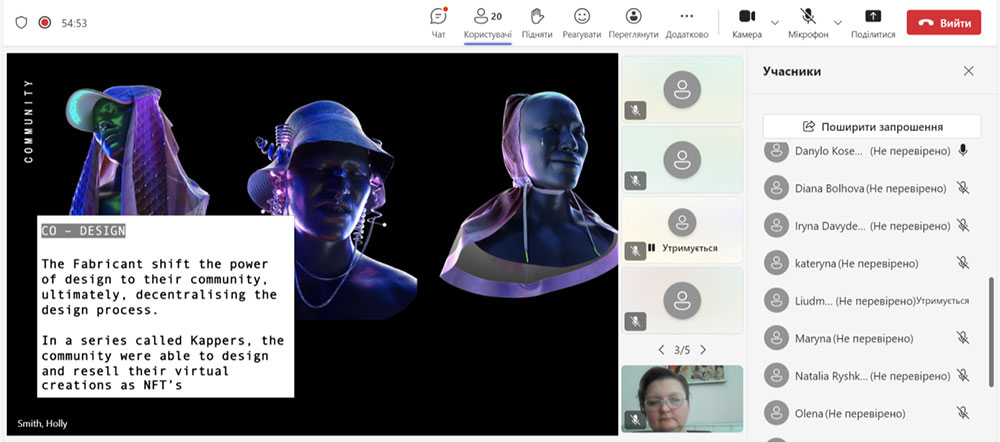Click the 54:53 meeting timer

coord(74,23)
